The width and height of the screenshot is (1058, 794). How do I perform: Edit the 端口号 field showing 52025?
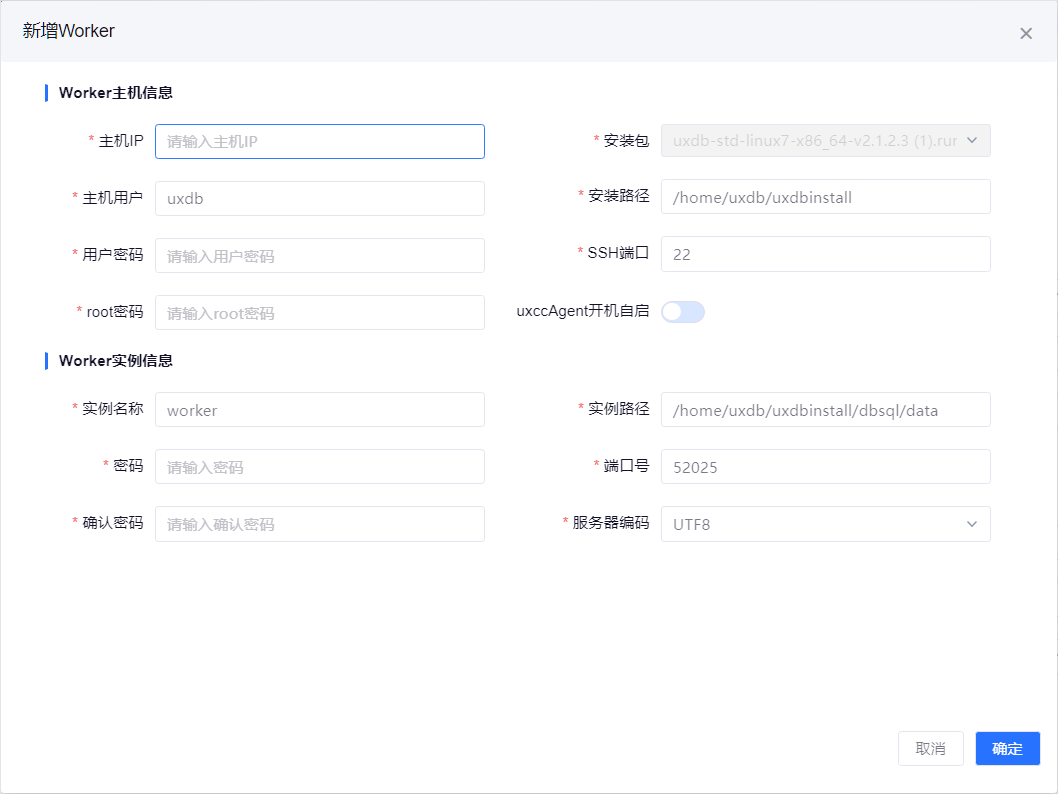825,467
